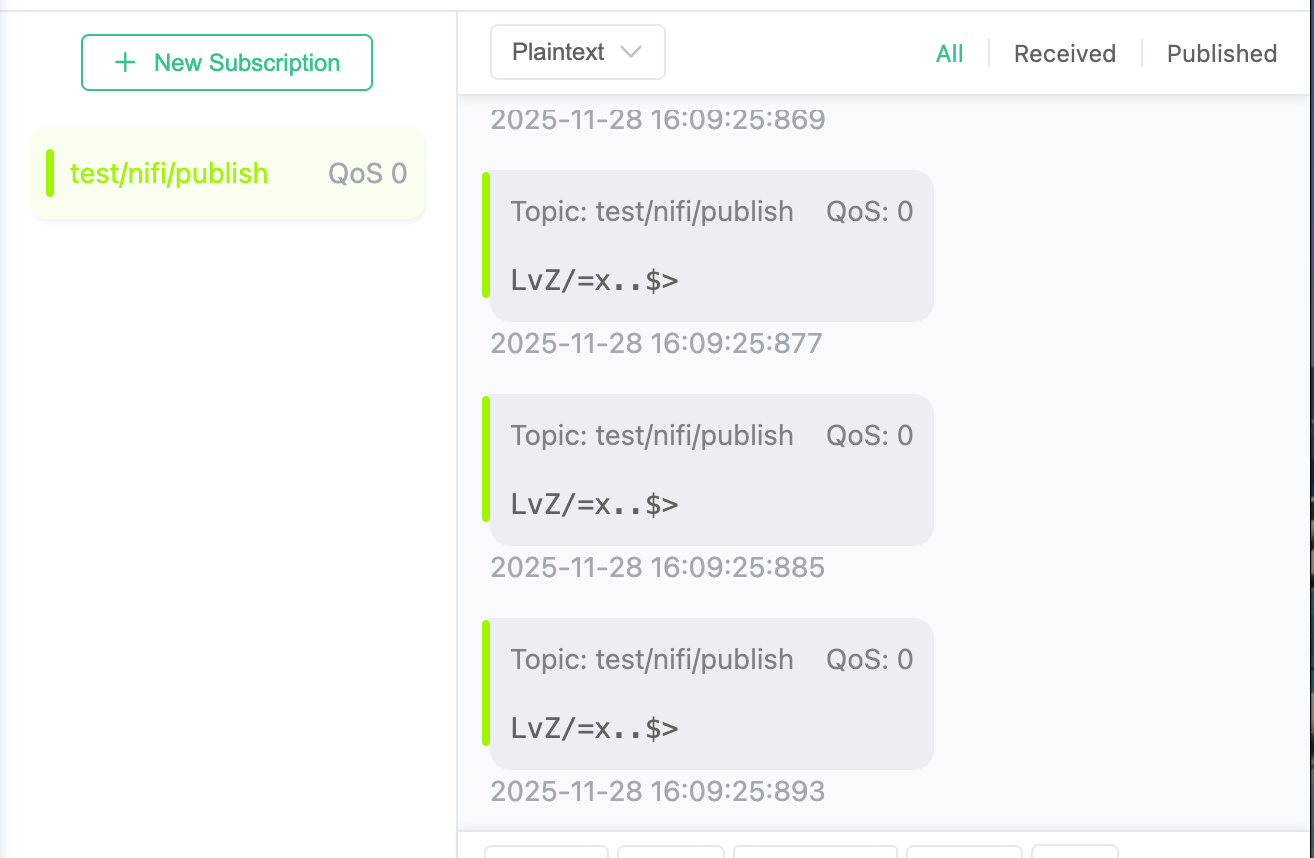The height and width of the screenshot is (858, 1314).
Task: Click the payload text LvZ/=x..$> in the second message
Action: (x=594, y=504)
